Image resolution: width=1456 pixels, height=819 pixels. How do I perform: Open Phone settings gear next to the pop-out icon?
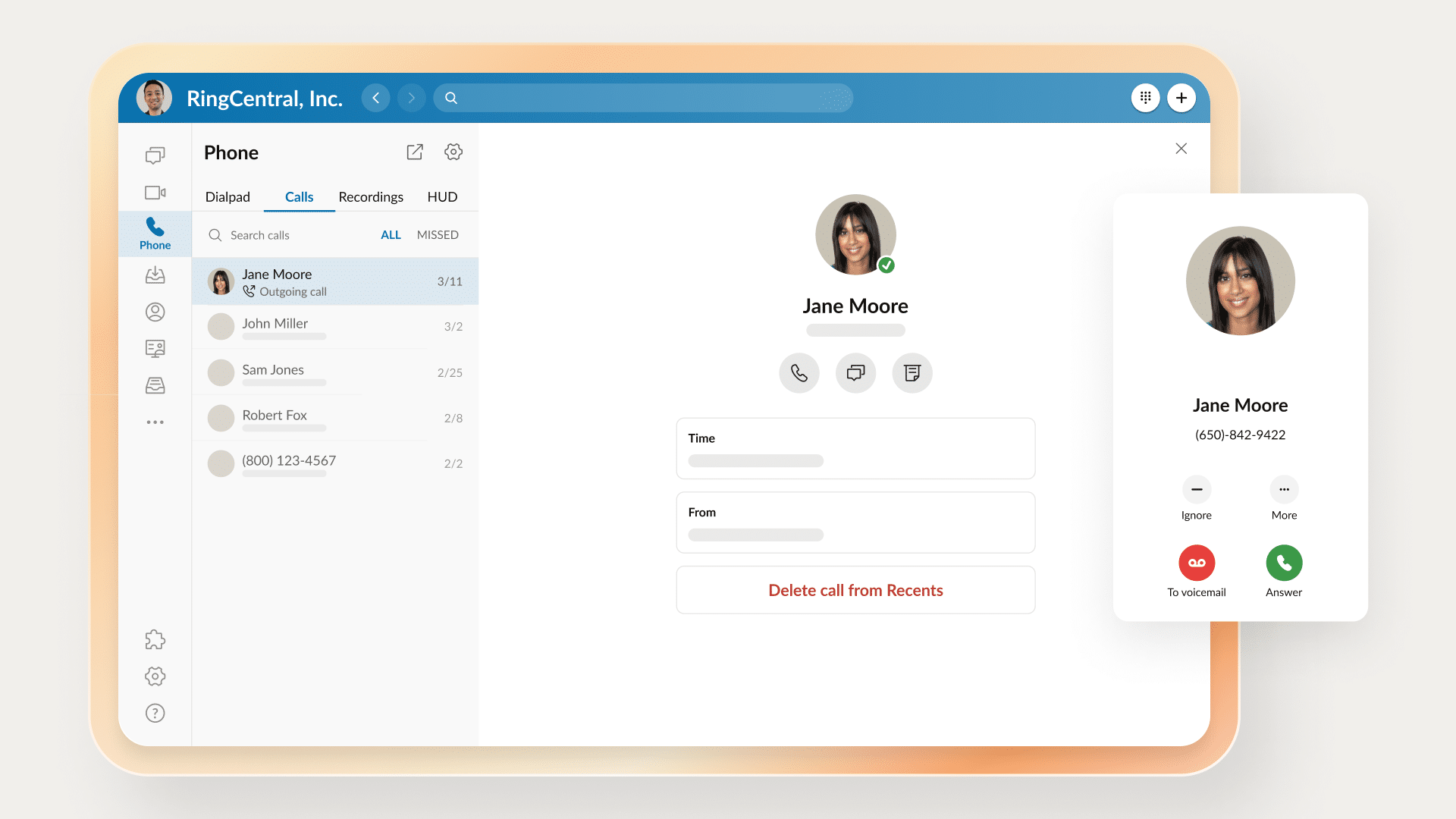tap(453, 152)
